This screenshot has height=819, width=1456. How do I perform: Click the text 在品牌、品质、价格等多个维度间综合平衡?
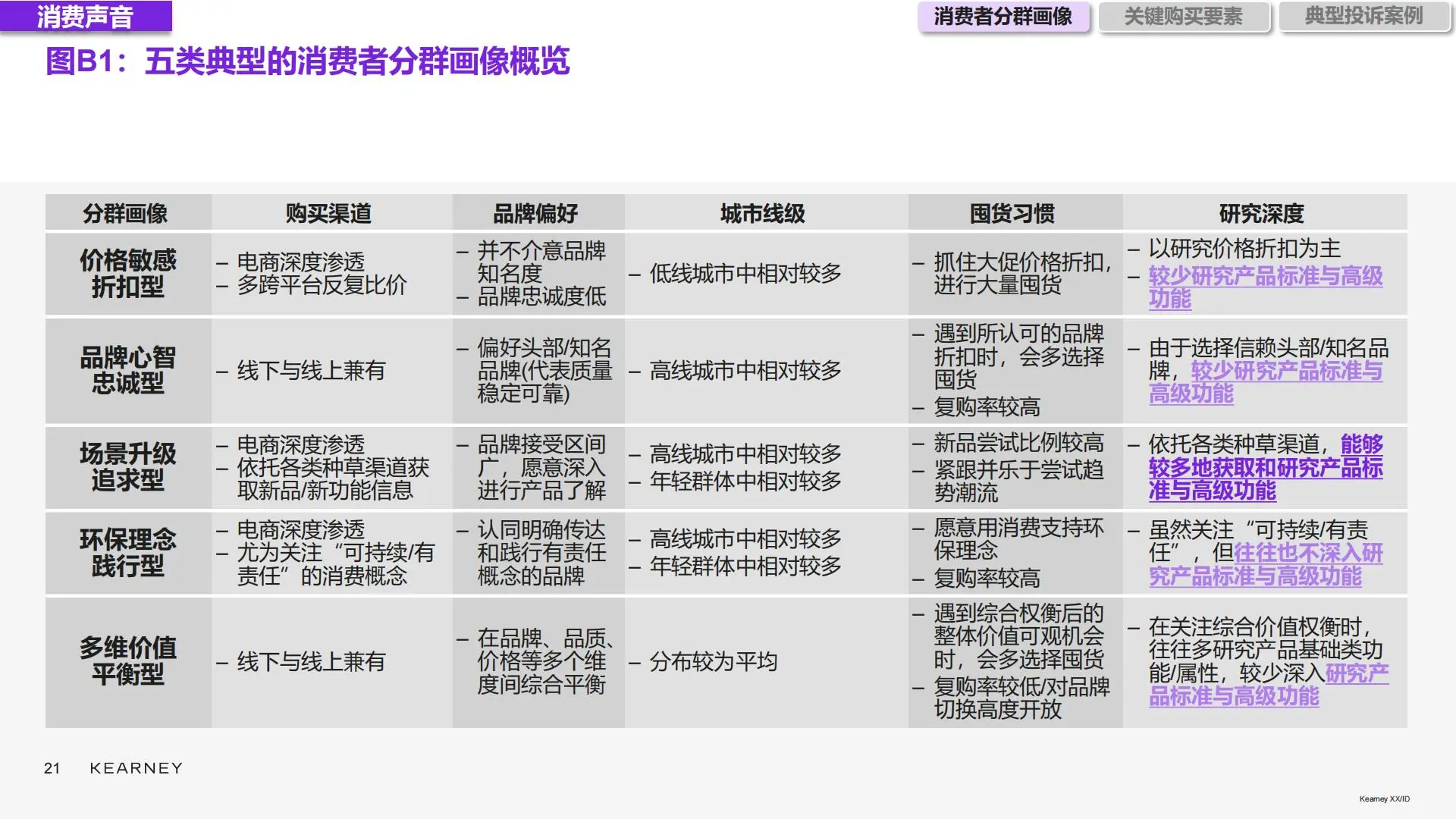coord(546,661)
